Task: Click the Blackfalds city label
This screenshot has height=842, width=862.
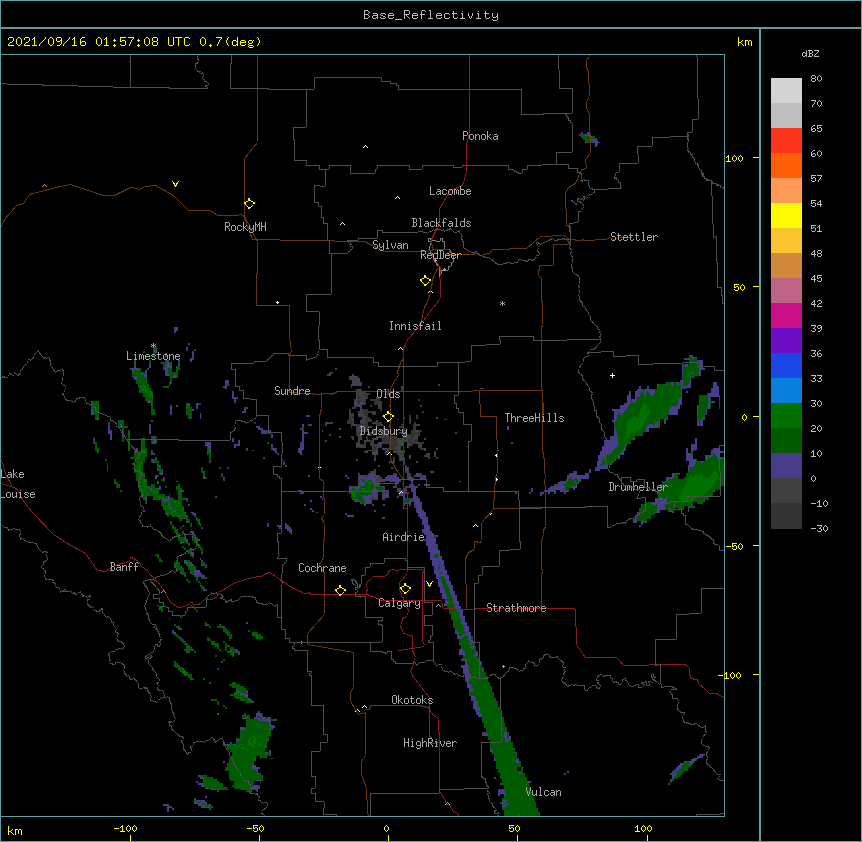Action: (x=441, y=223)
